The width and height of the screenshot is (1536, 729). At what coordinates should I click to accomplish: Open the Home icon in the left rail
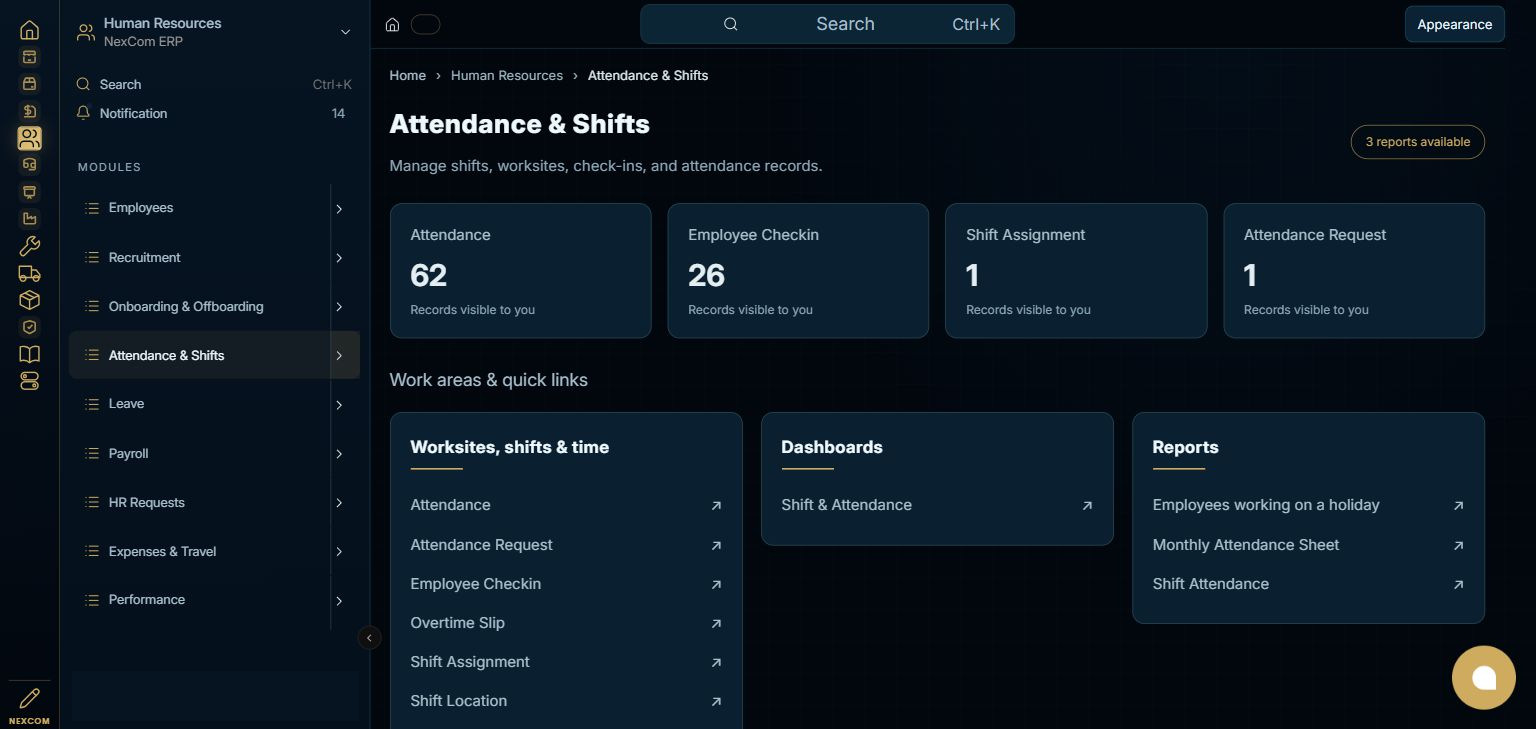(x=29, y=30)
